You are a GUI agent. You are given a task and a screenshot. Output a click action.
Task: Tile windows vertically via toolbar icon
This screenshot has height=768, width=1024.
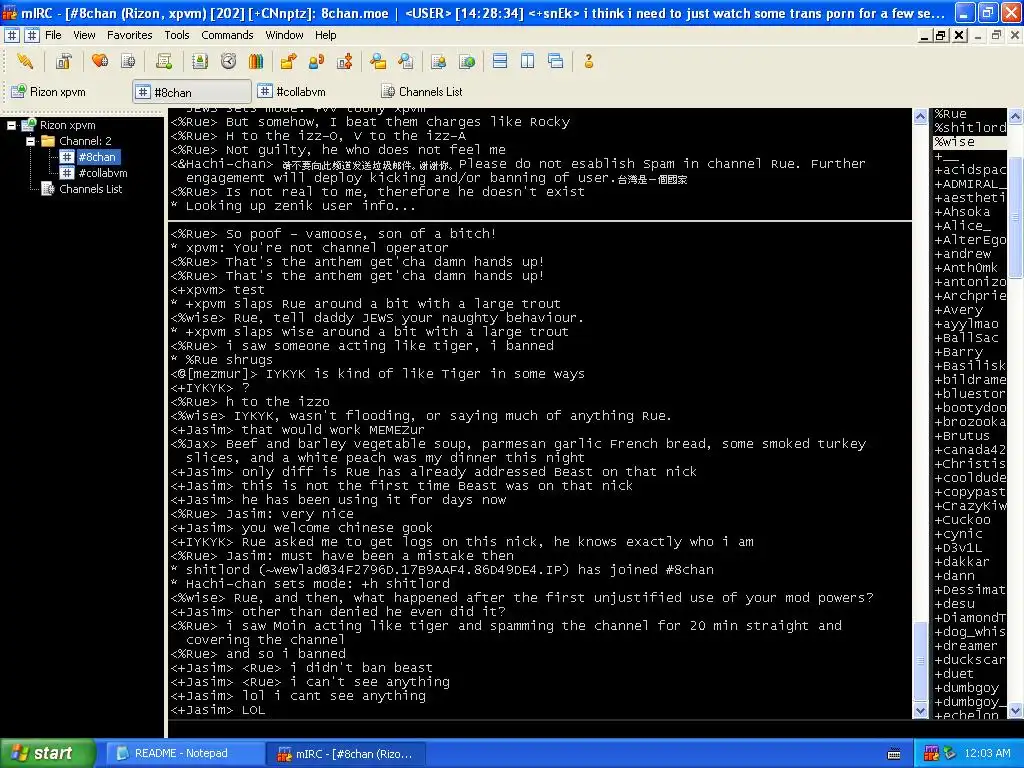[528, 61]
